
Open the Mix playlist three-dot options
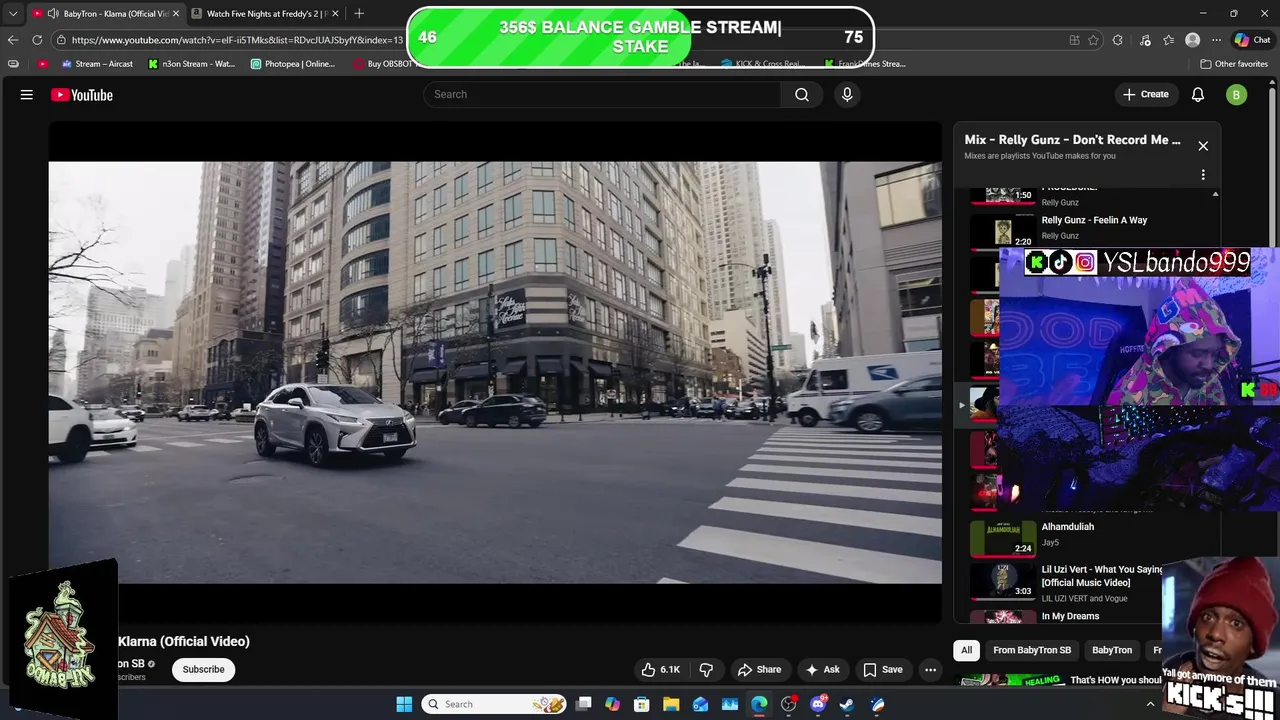[x=1203, y=175]
